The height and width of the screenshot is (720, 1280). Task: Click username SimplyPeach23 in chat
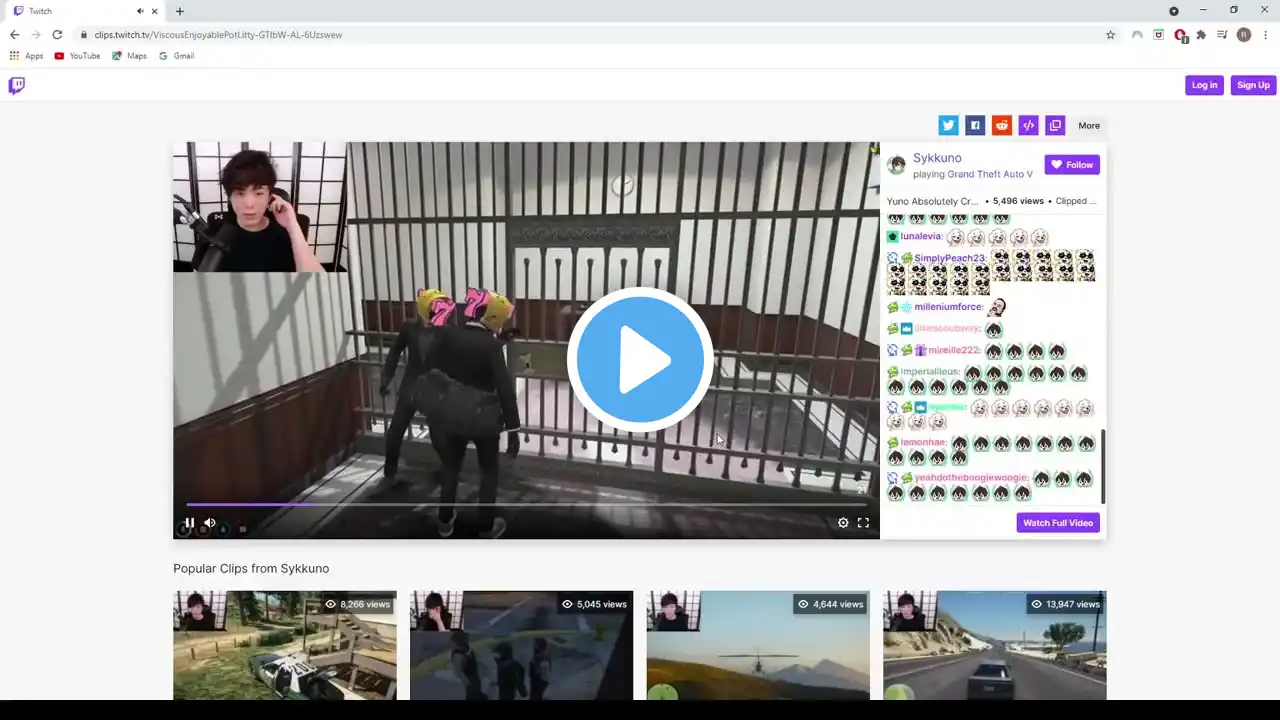950,258
